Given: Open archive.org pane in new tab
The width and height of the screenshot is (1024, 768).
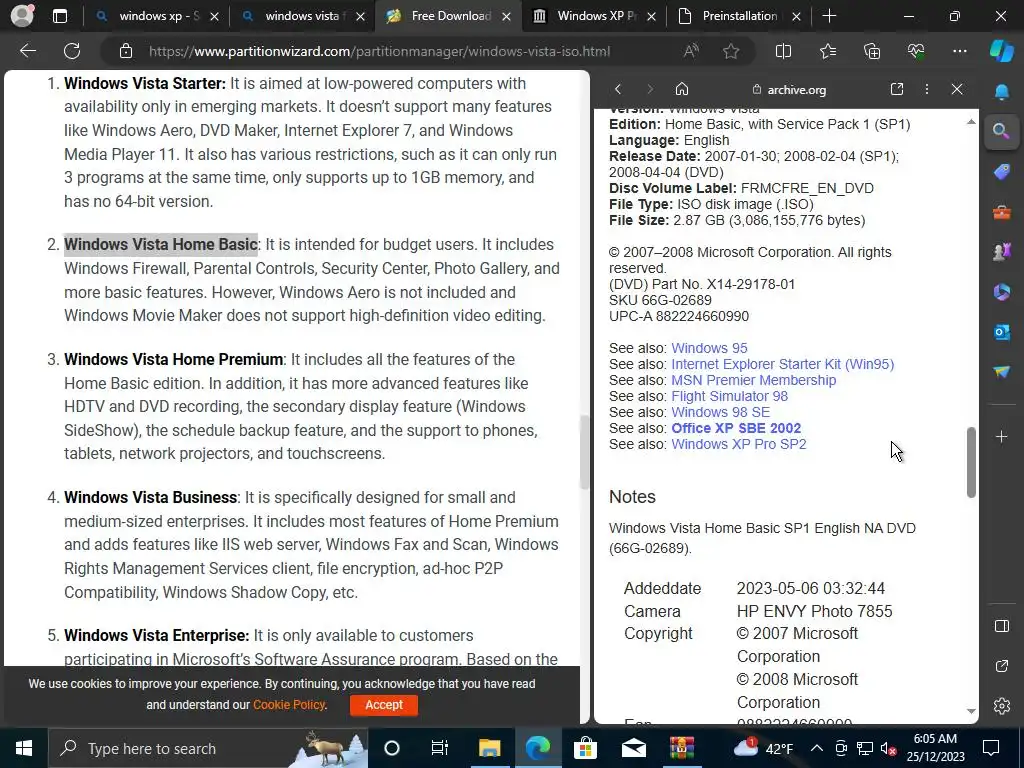Looking at the screenshot, I should (x=897, y=89).
